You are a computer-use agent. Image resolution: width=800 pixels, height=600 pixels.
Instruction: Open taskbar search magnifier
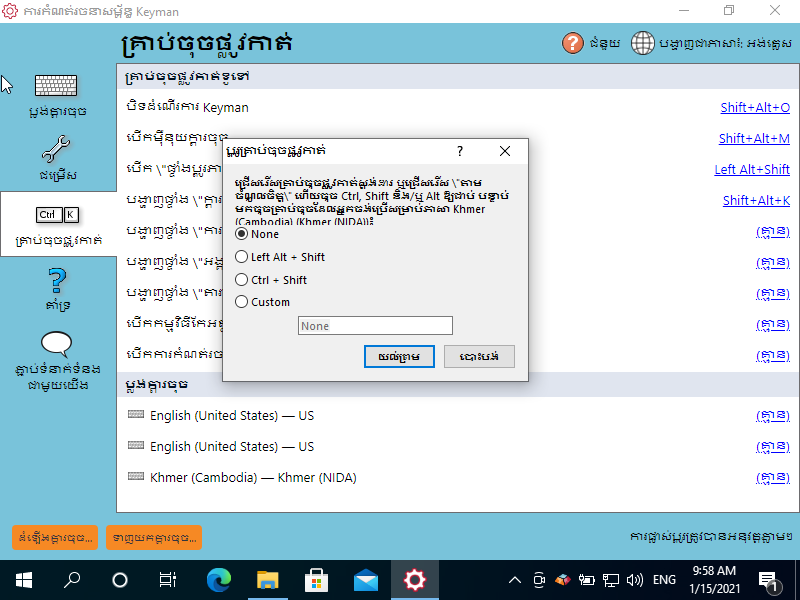72,580
